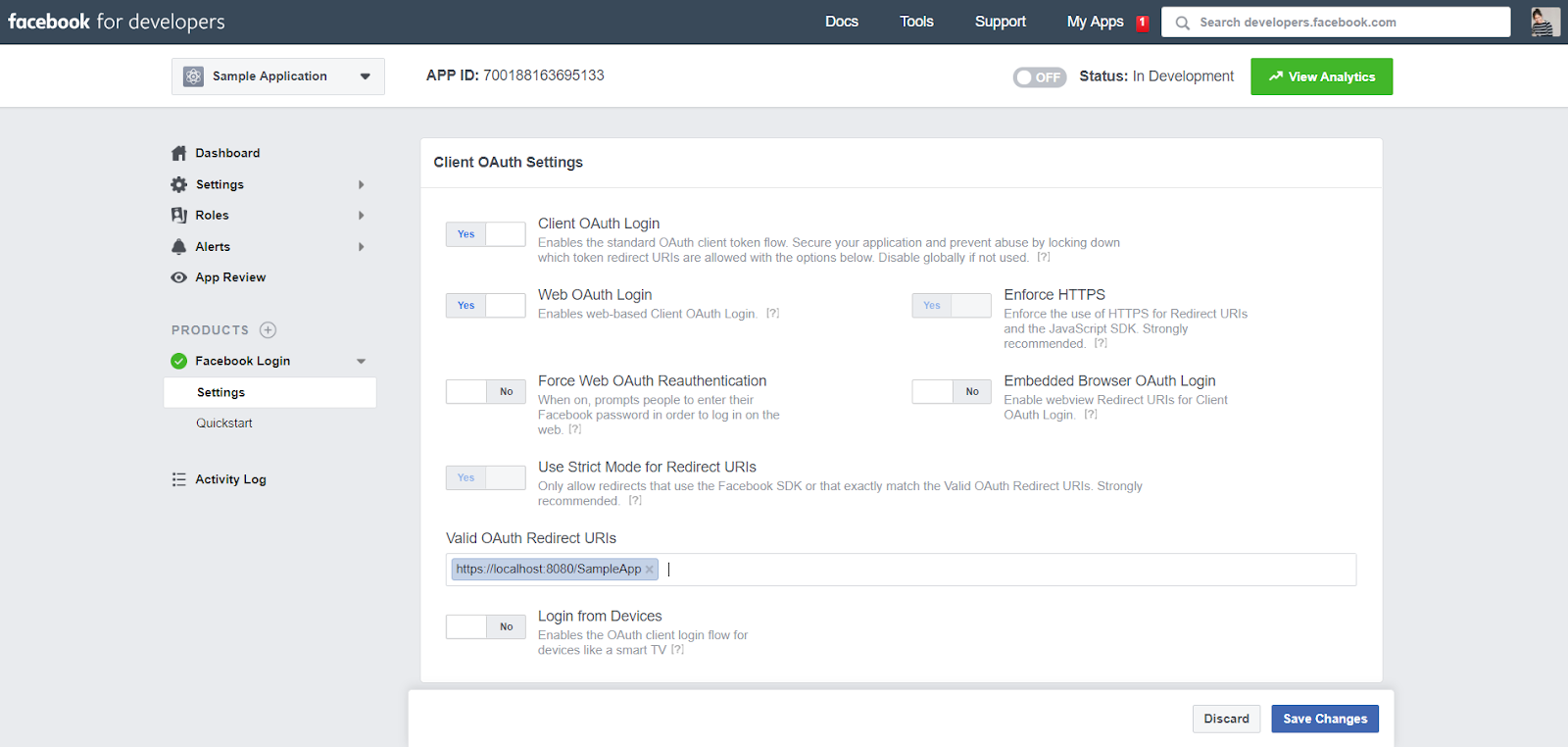Open help for Enforce HTTPS
This screenshot has height=747, width=1568.
point(1101,343)
